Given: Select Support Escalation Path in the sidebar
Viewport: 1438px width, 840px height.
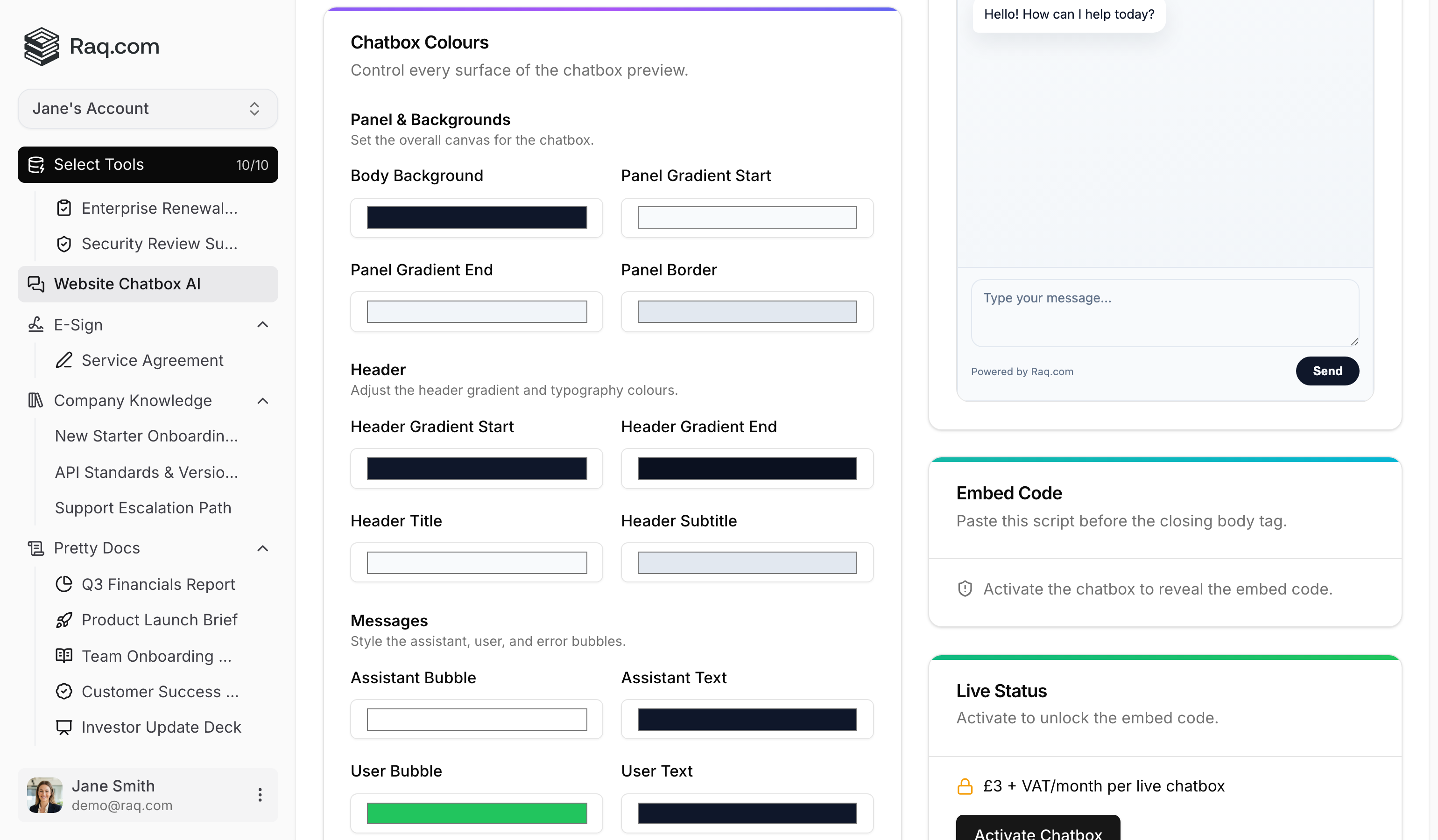Looking at the screenshot, I should [143, 508].
